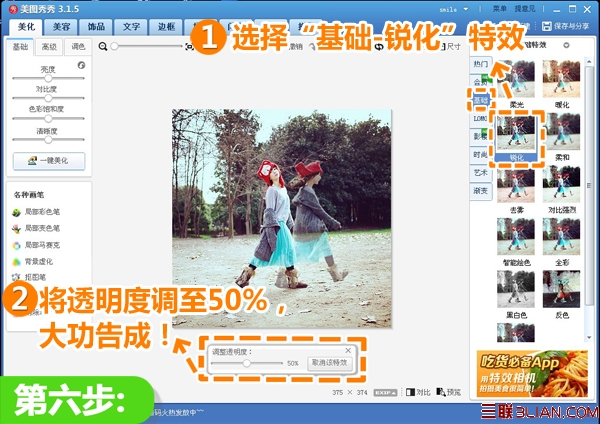Open 保存与分享 save and share

[x=566, y=26]
